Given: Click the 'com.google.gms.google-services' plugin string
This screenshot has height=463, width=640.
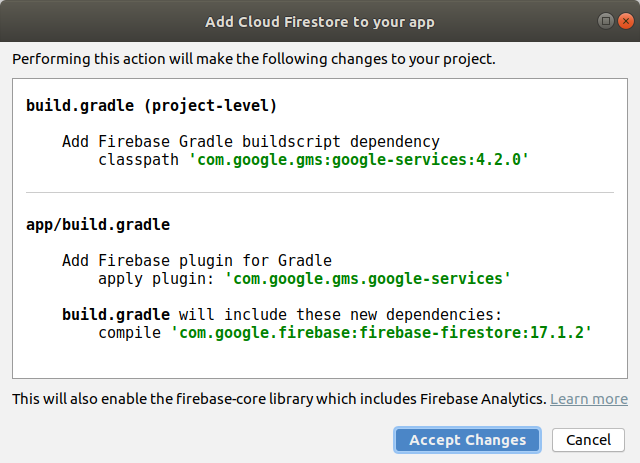Looking at the screenshot, I should click(x=368, y=278).
